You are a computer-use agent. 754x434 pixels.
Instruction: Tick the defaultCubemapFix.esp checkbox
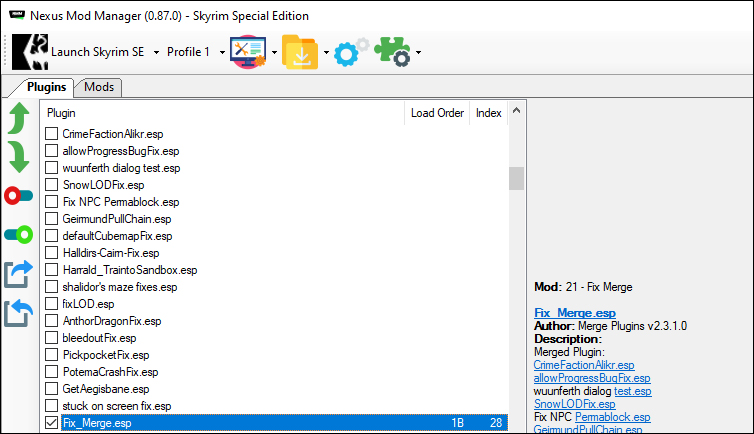pyautogui.click(x=51, y=236)
